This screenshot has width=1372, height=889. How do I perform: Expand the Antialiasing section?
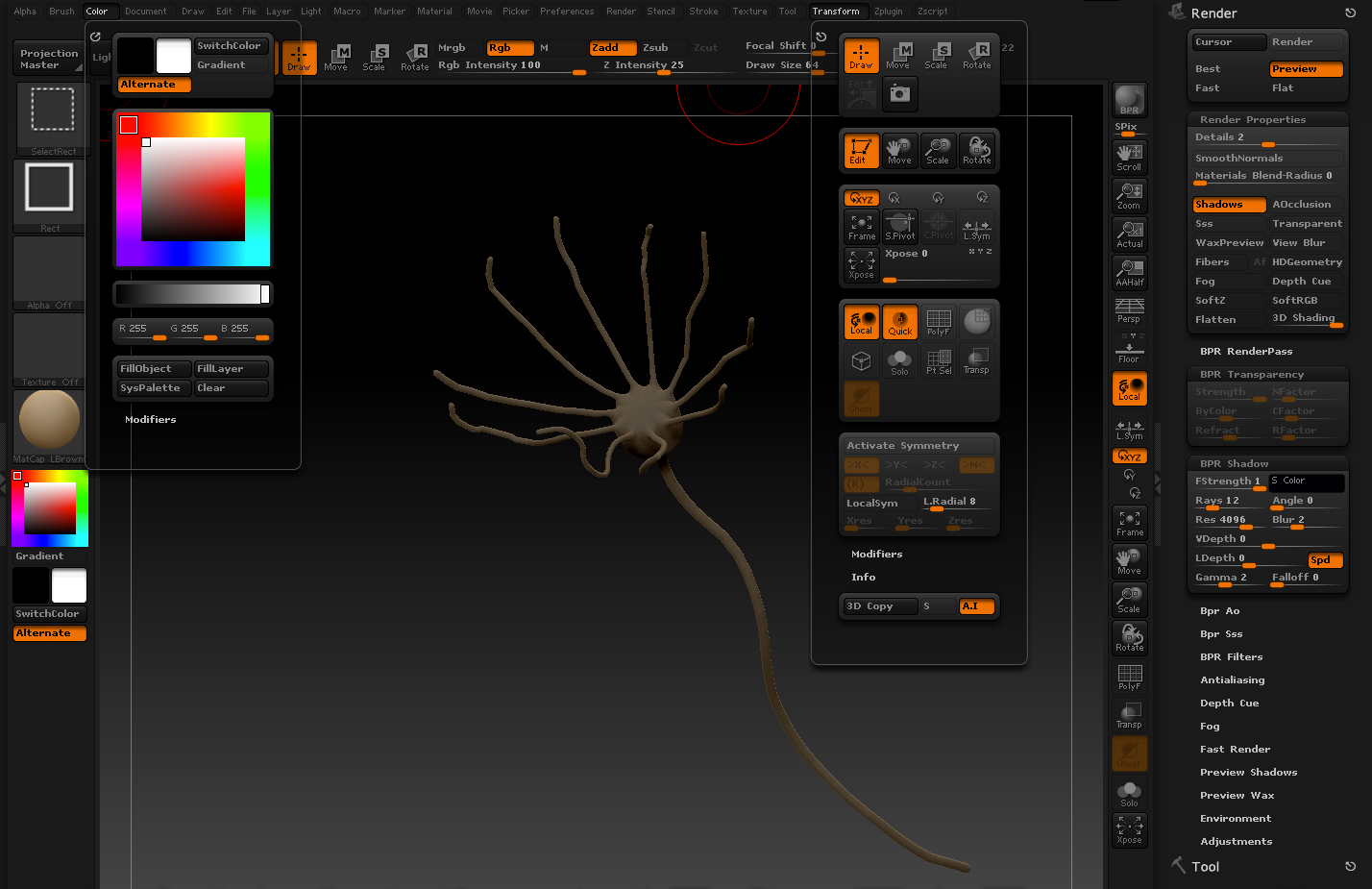pos(1232,680)
